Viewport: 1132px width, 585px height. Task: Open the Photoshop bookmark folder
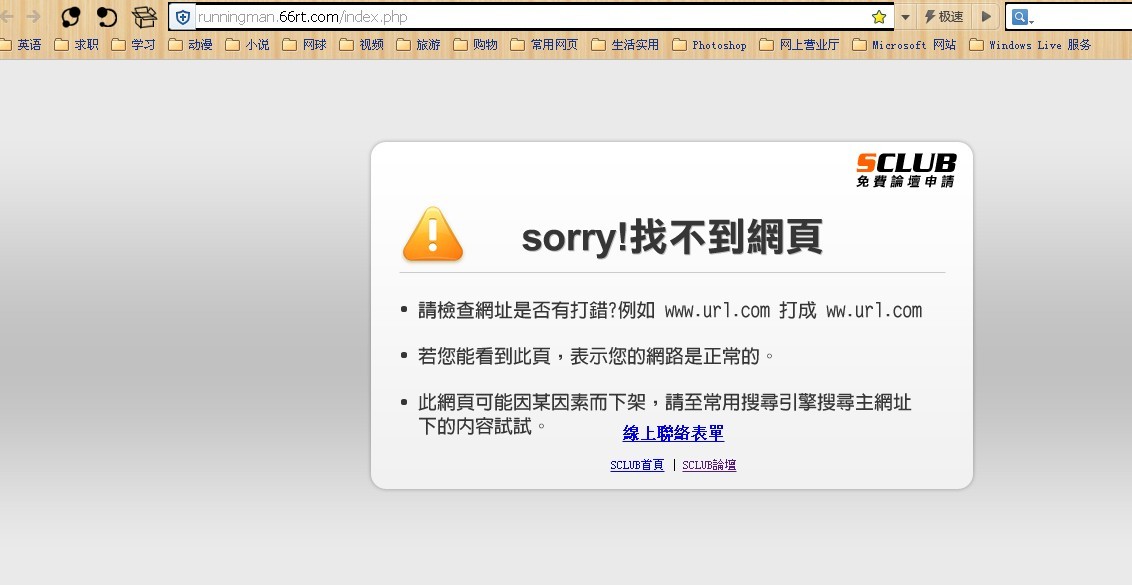click(710, 45)
